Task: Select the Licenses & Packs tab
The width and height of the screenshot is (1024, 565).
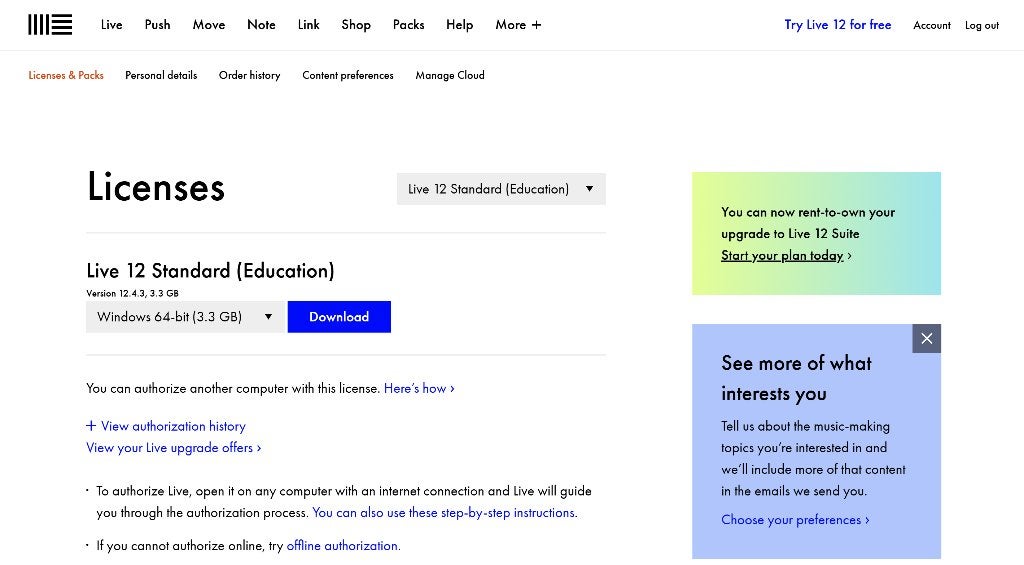Action: 66,75
